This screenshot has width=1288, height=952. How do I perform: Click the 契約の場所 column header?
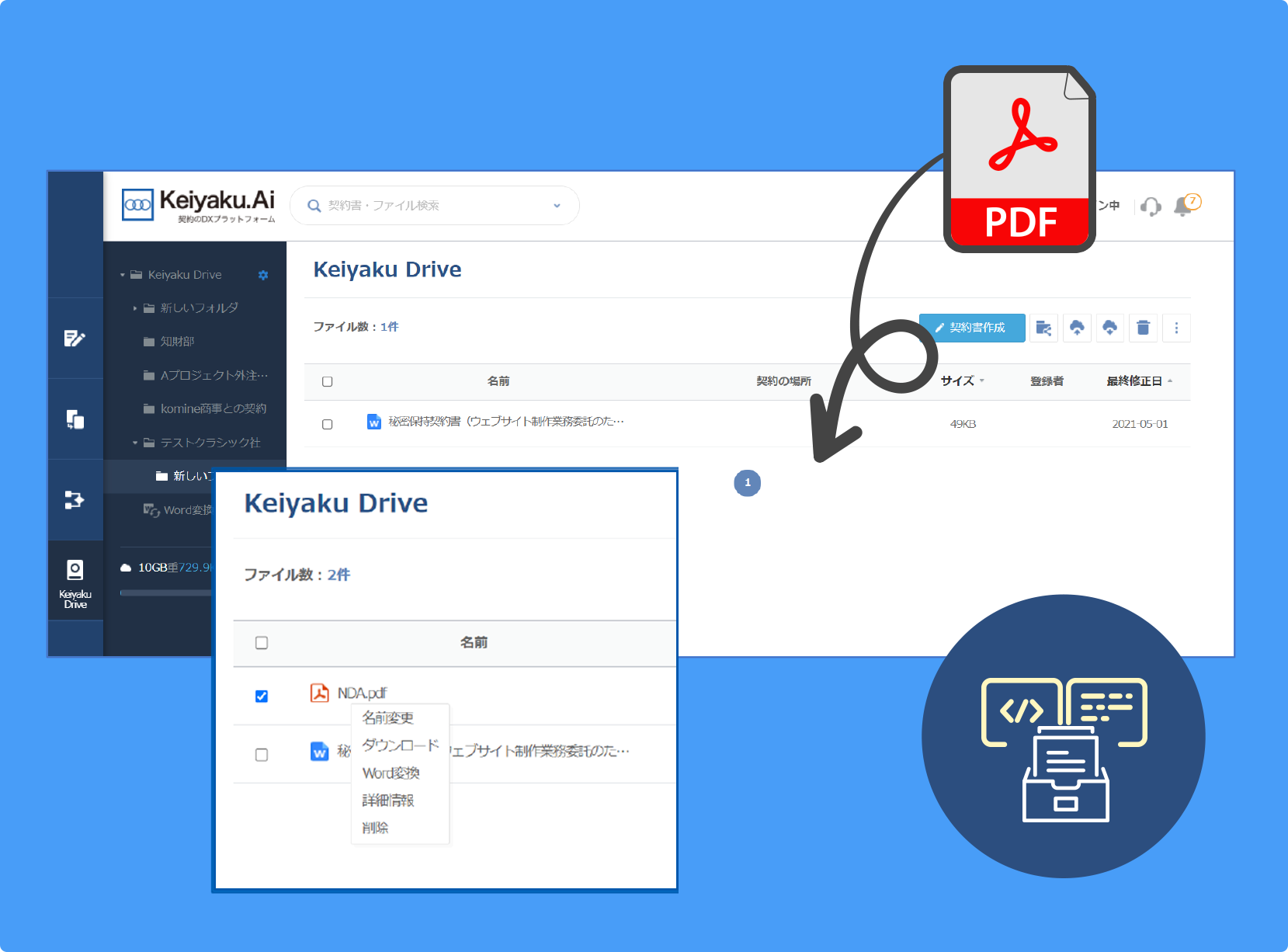click(x=783, y=381)
